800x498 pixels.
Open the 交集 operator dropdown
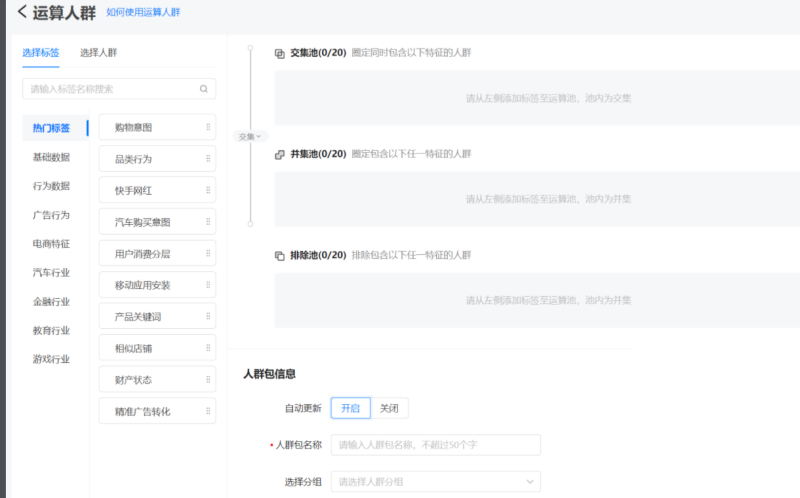pos(250,136)
